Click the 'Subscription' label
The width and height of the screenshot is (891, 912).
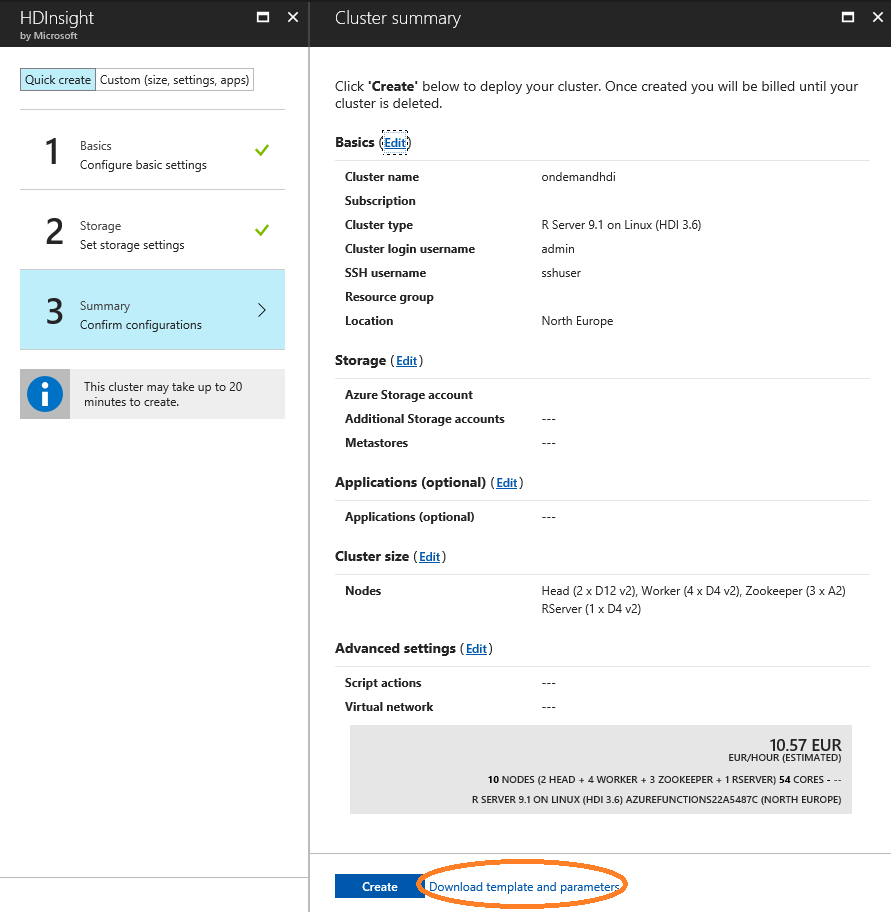coord(380,201)
